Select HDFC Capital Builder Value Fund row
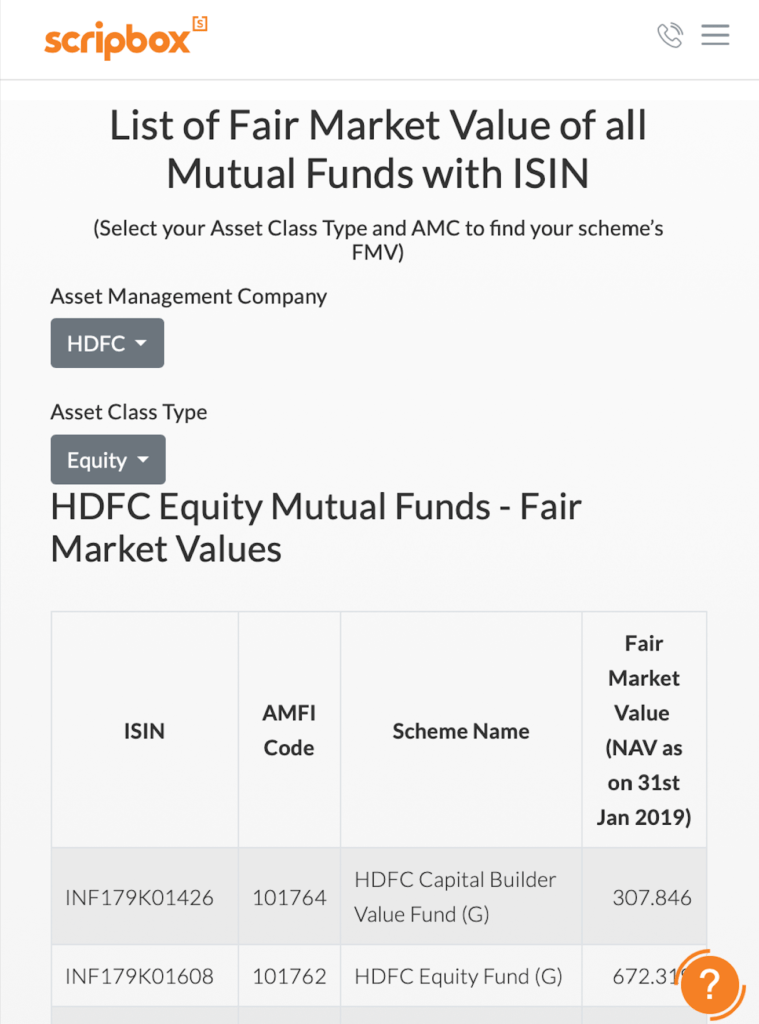Screen dimensions: 759x1024 pyautogui.click(x=379, y=897)
